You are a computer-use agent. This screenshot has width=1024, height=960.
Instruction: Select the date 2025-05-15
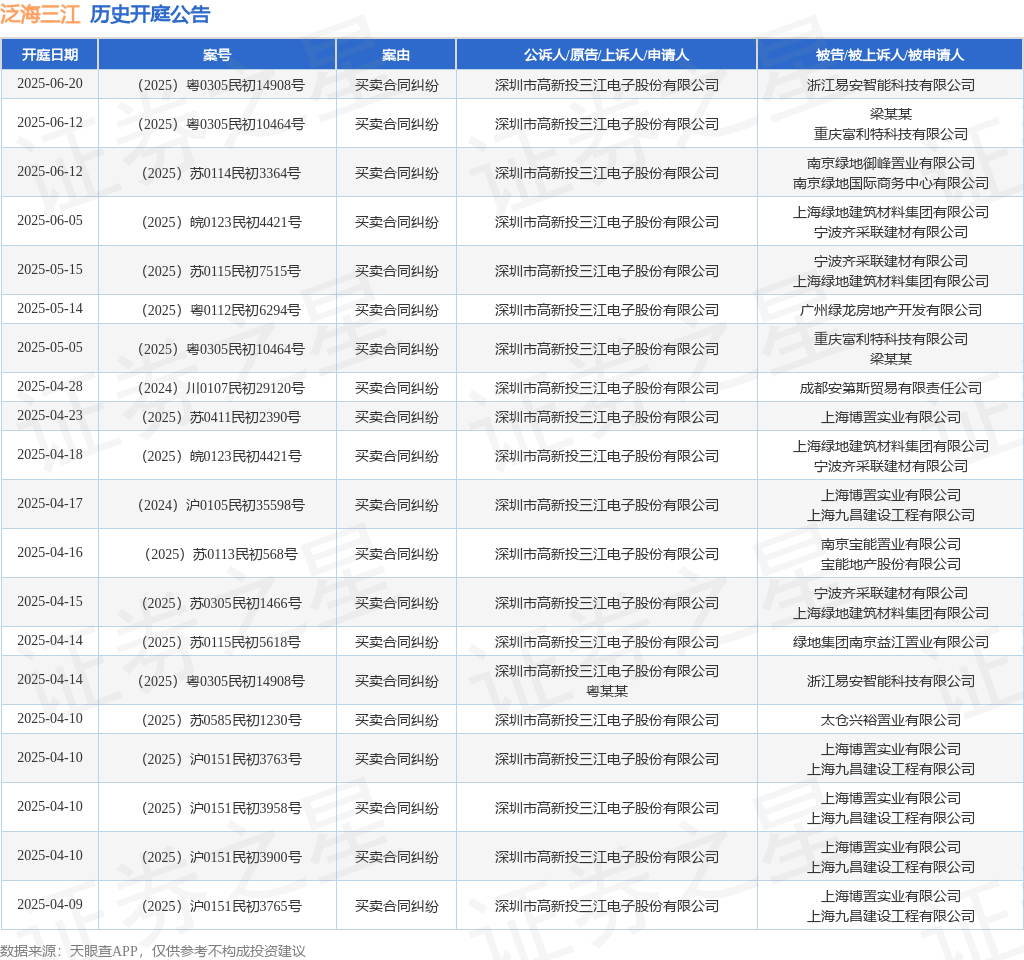coord(50,270)
